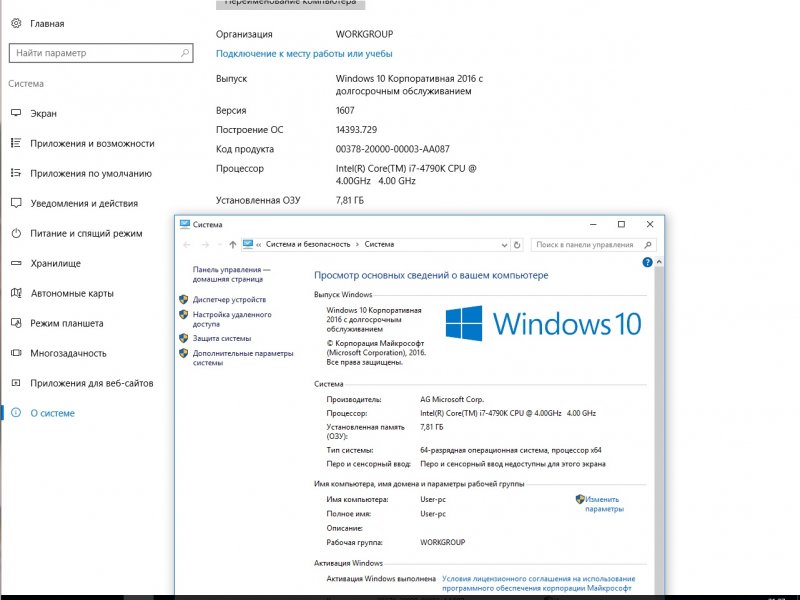The width and height of the screenshot is (800, 600).
Task: Click the Система window title bar icon
Action: [x=185, y=224]
